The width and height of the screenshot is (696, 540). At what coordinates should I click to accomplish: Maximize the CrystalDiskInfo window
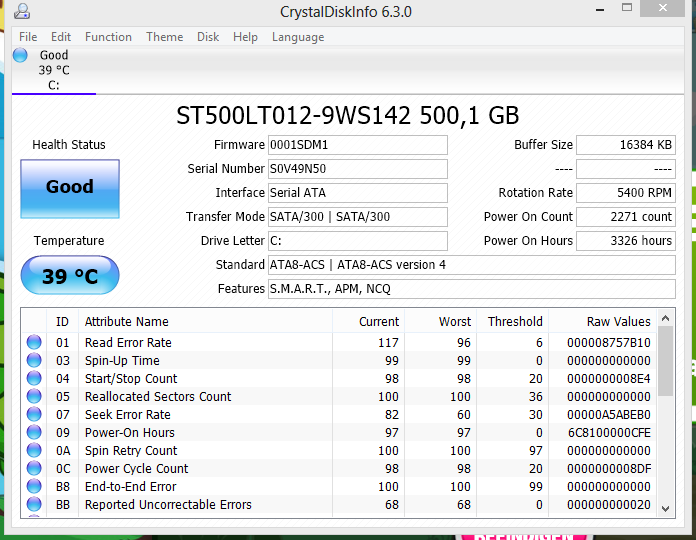627,8
